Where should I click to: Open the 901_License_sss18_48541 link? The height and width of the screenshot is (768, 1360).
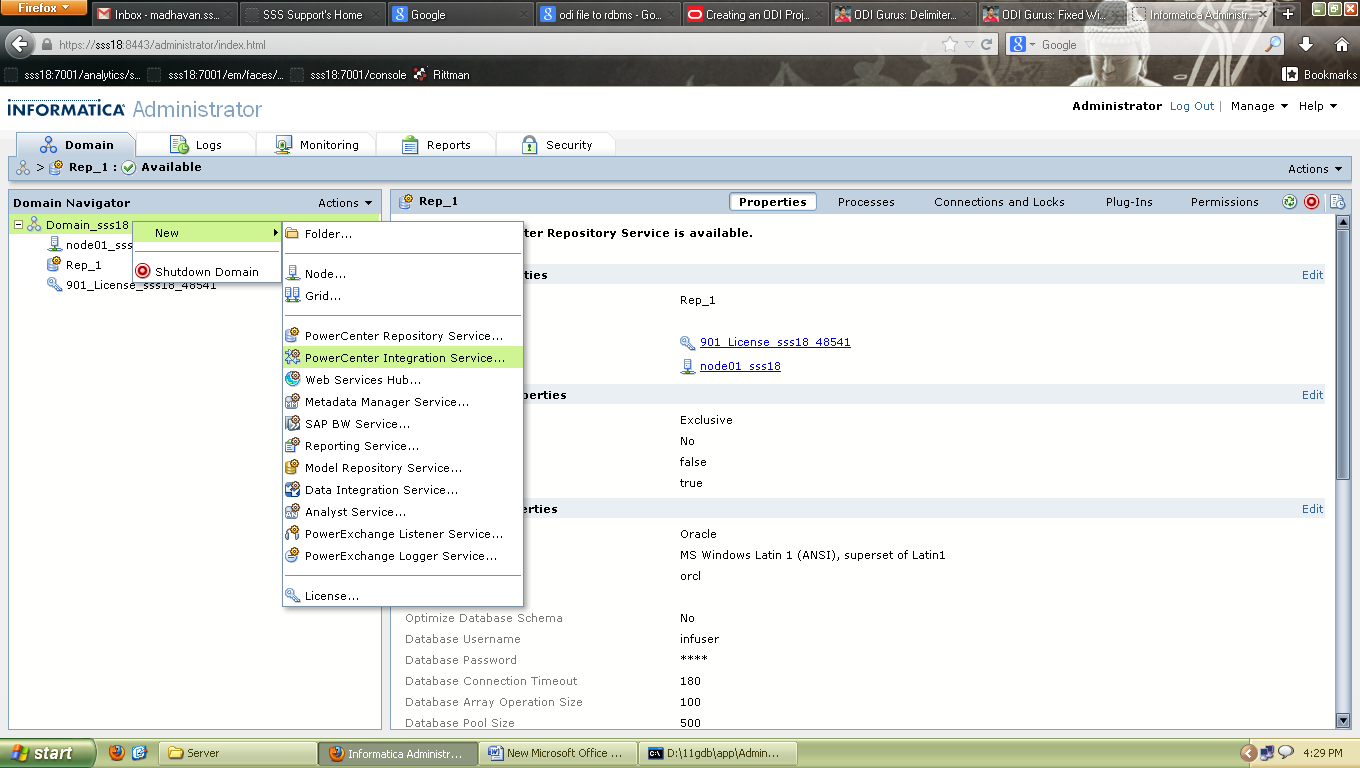tap(775, 342)
